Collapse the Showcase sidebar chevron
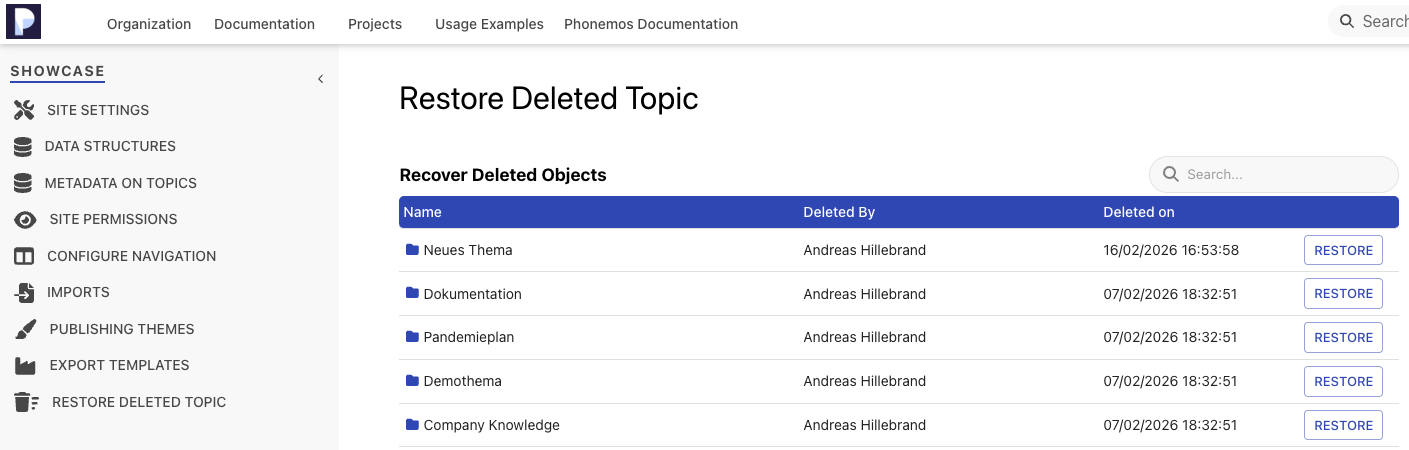The height and width of the screenshot is (450, 1409). [x=320, y=79]
